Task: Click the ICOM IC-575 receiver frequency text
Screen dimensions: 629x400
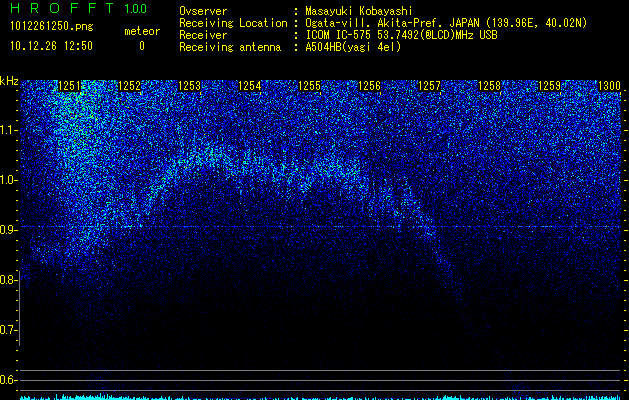Action: (401, 35)
